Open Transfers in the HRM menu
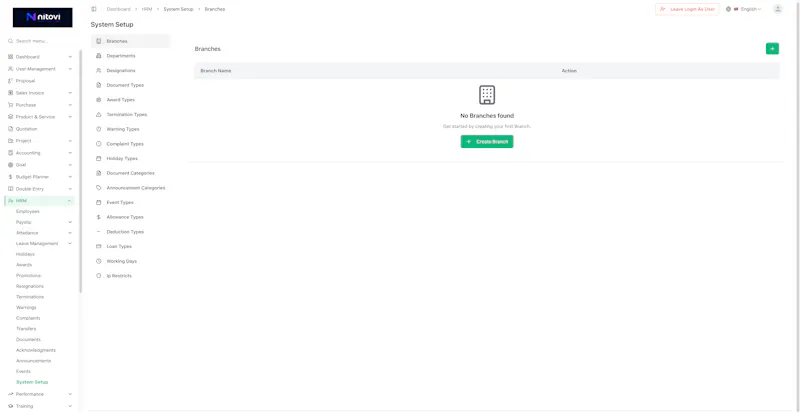The height and width of the screenshot is (413, 800). (26, 329)
